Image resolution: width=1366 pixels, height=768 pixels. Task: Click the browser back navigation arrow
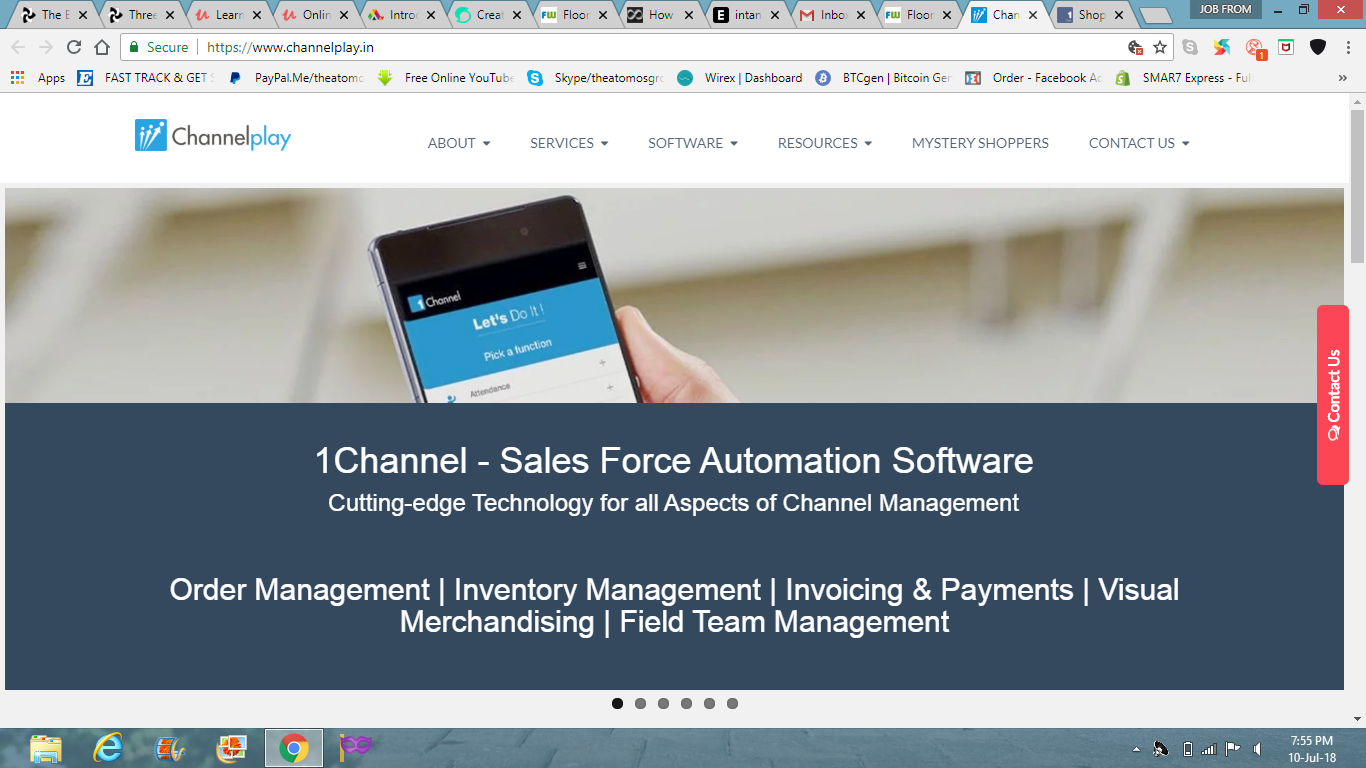pos(15,46)
